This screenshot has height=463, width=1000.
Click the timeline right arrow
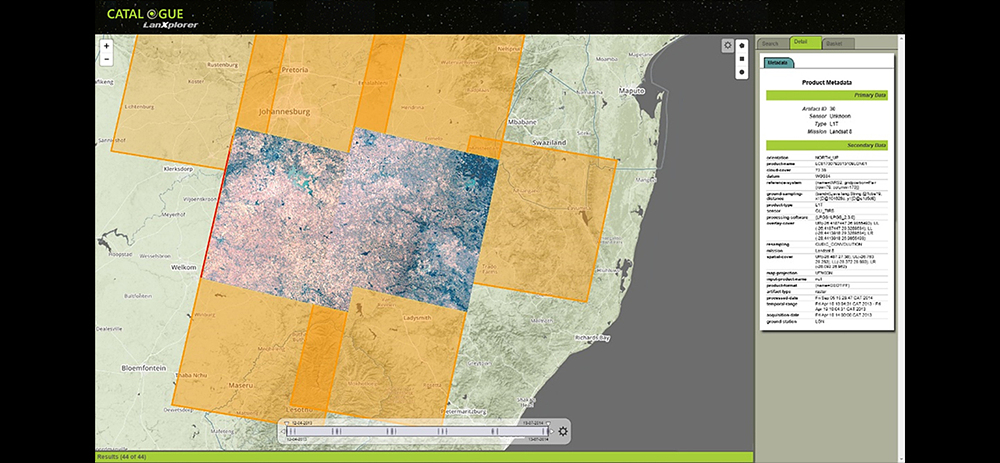pyautogui.click(x=552, y=432)
